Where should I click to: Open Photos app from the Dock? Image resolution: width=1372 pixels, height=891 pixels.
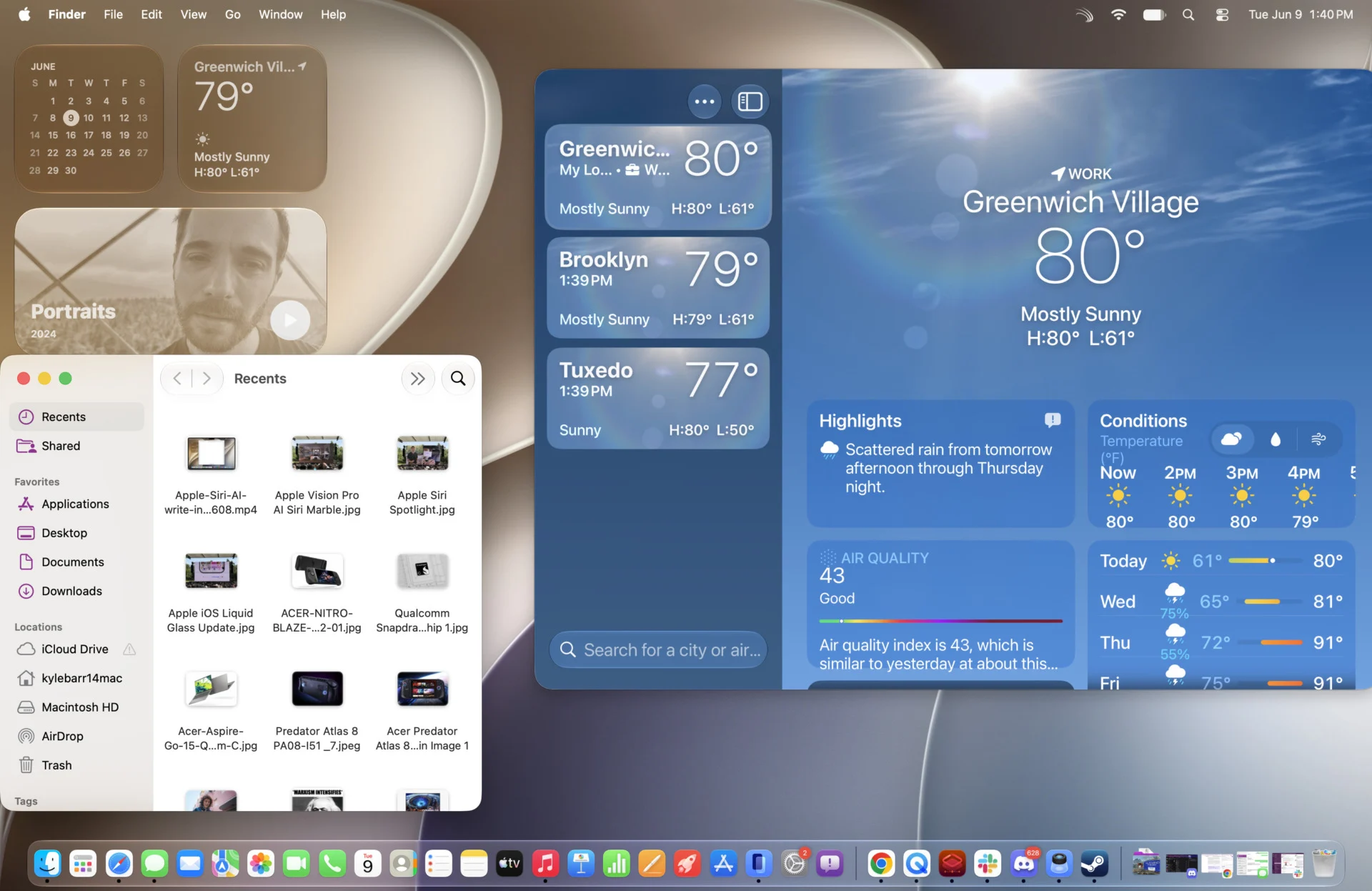[261, 864]
